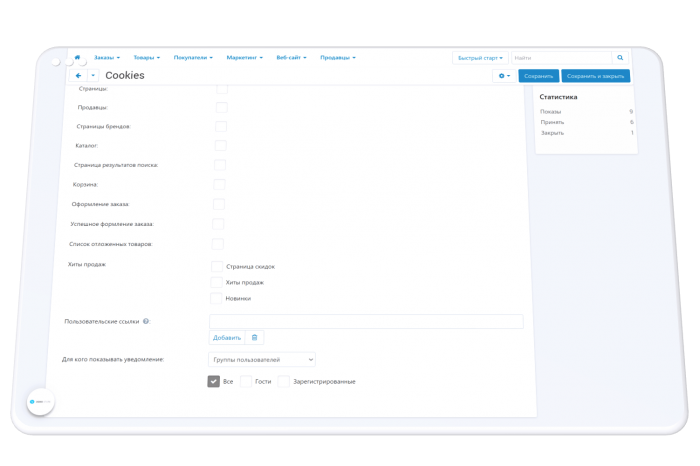Image resolution: width=700 pixels, height=466 pixels.
Task: Open the Заказы menu
Action: (107, 58)
